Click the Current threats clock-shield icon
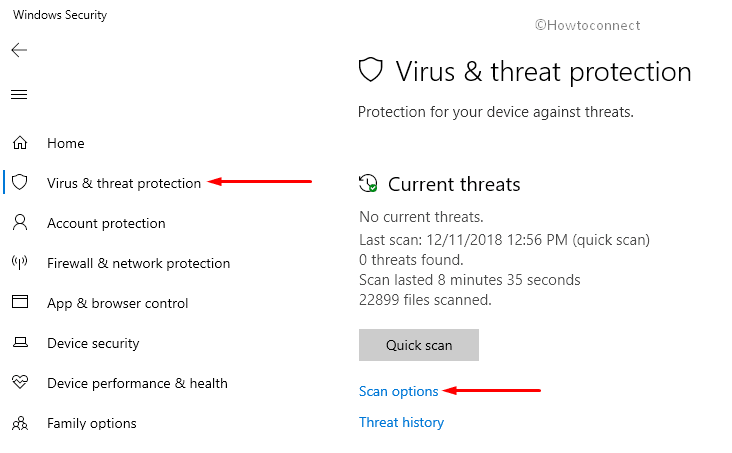 pyautogui.click(x=368, y=183)
